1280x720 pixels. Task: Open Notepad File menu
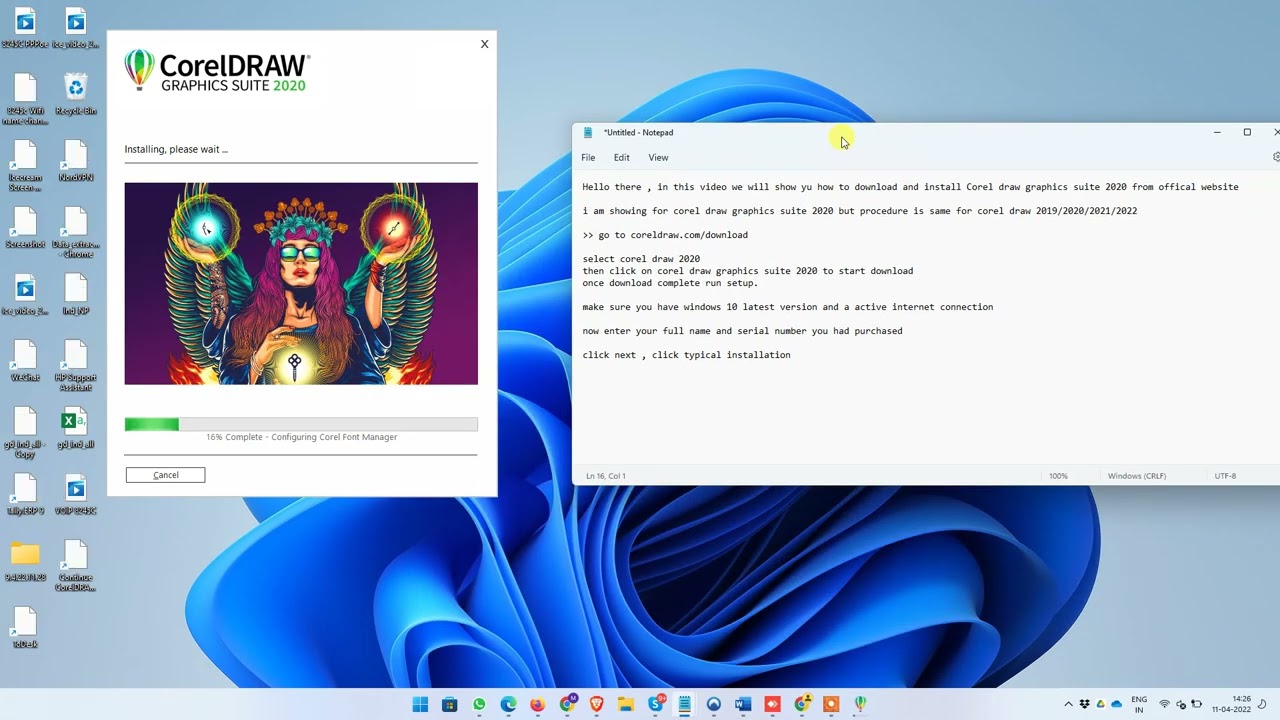click(588, 157)
